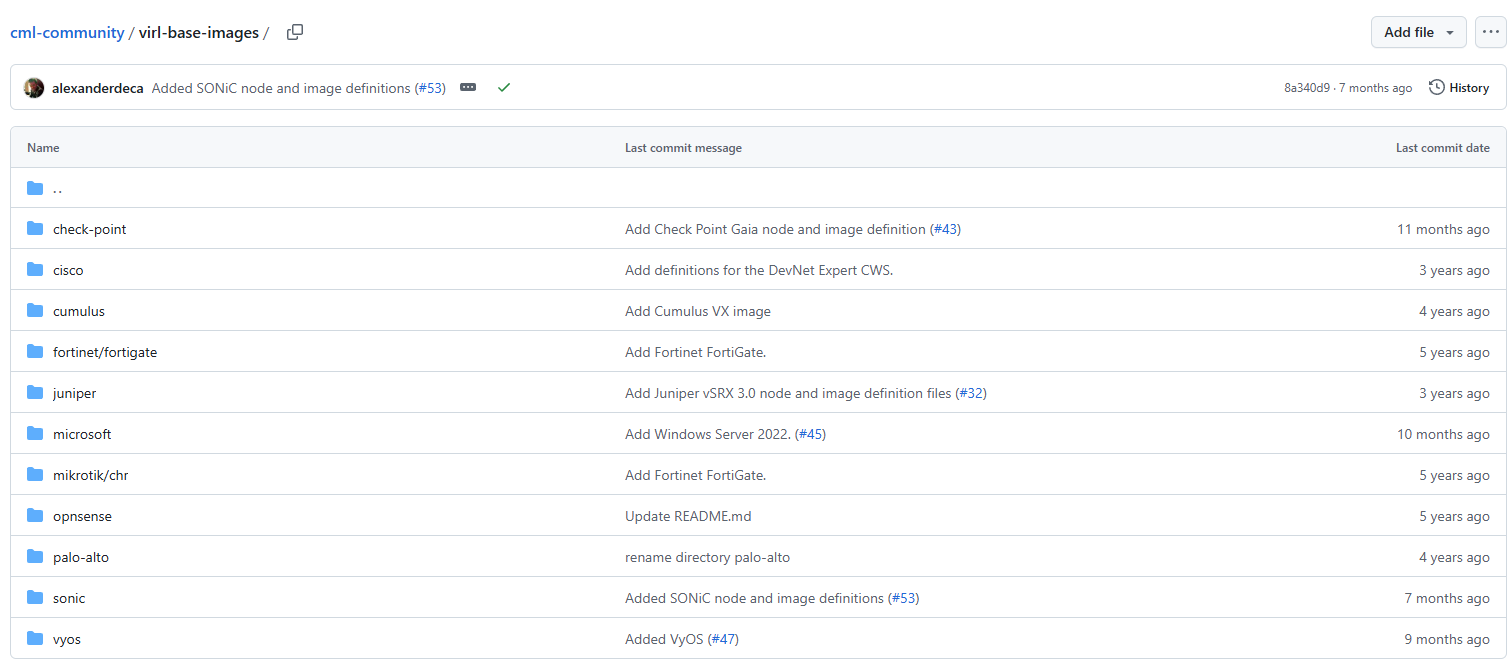Open commit hash 8a340d9
Image resolution: width=1510 pixels, height=670 pixels.
click(x=1306, y=88)
